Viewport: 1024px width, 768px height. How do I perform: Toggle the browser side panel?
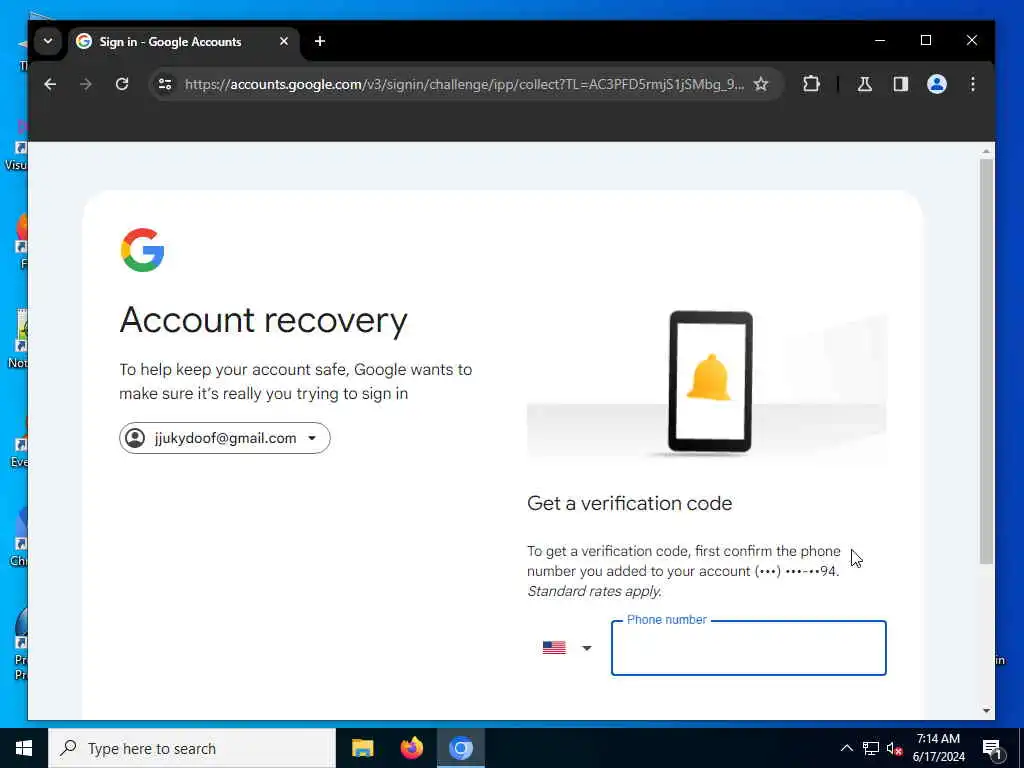point(901,84)
